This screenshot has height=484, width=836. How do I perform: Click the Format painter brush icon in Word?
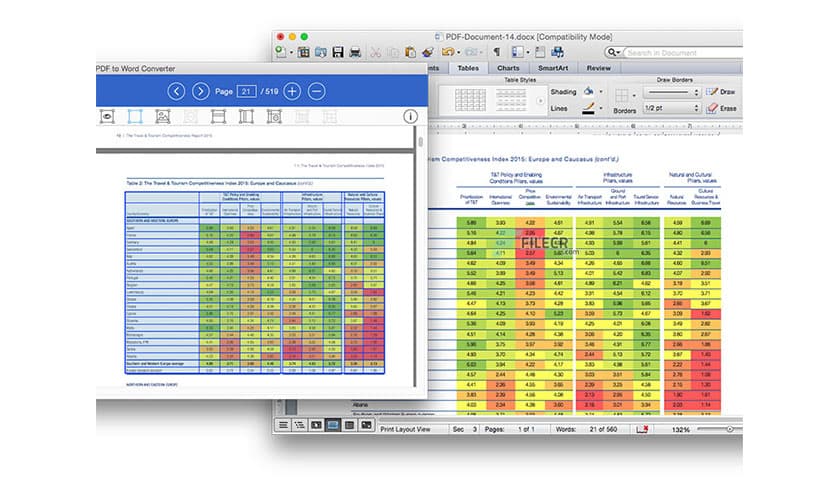click(x=428, y=52)
